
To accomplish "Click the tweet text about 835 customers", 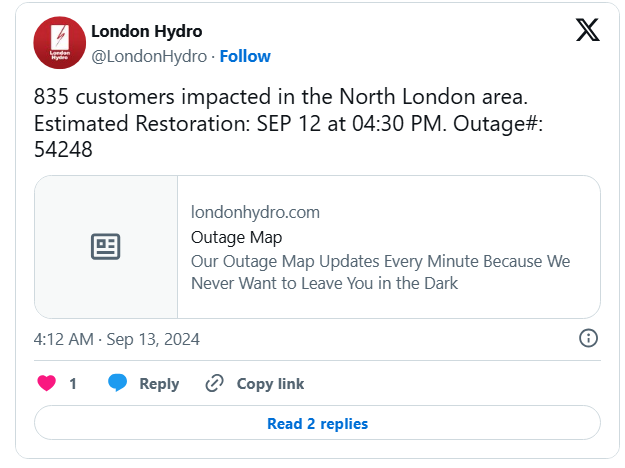I will (x=288, y=123).
